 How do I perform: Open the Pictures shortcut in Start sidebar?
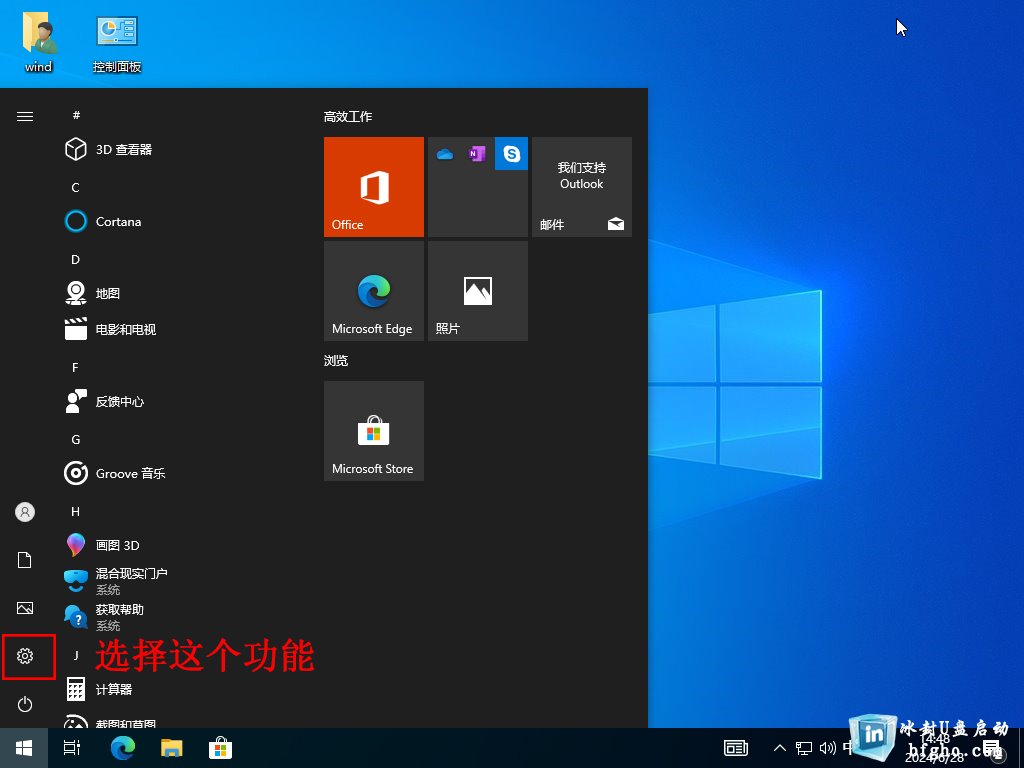(25, 608)
